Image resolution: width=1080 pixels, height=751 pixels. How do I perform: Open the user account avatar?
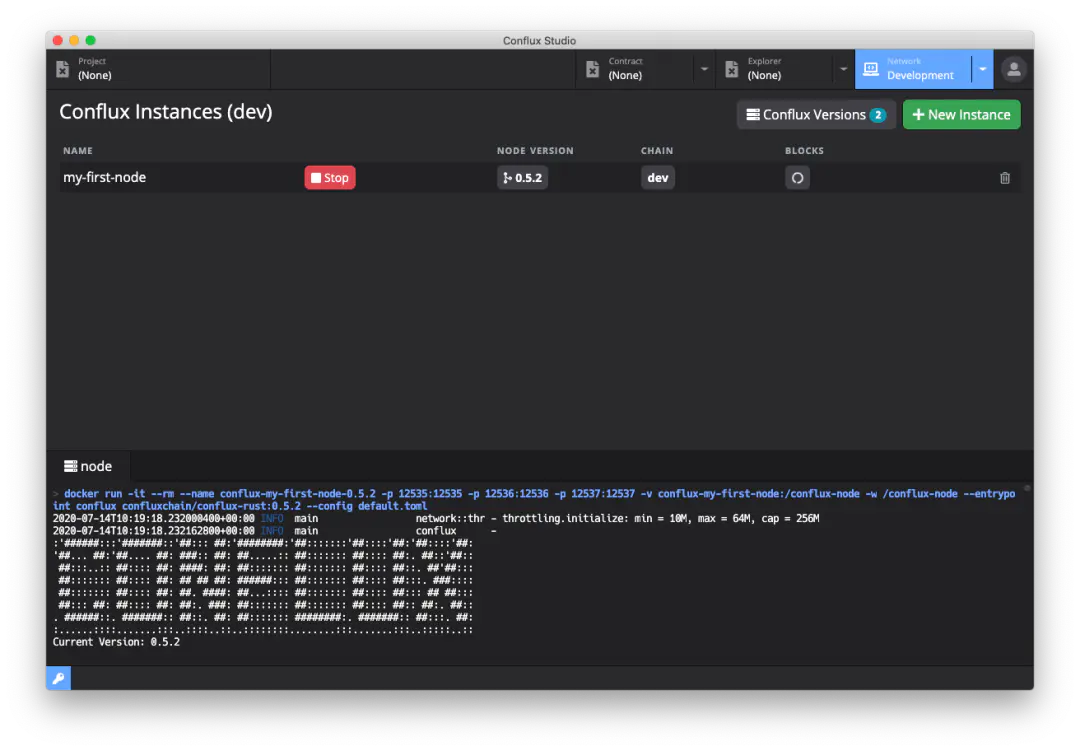pyautogui.click(x=1014, y=69)
